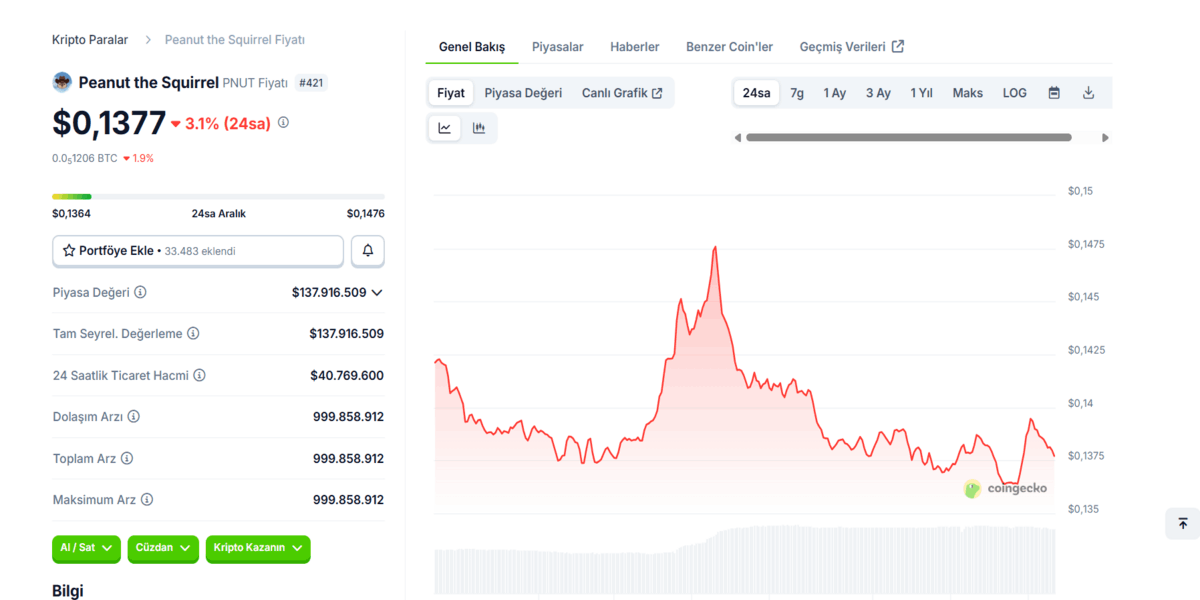Click the horizontal scrollbar above the chart
This screenshot has width=1200, height=600.
pos(908,138)
